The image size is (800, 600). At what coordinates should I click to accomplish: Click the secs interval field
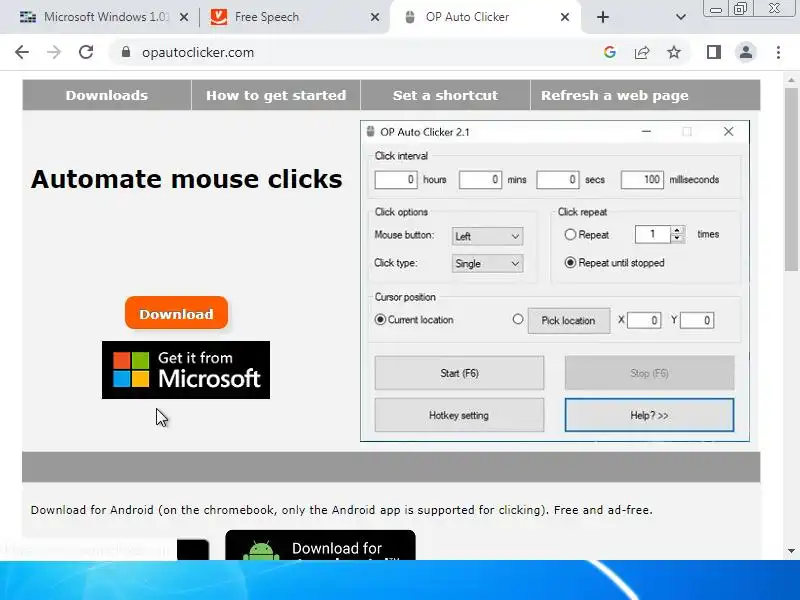click(558, 180)
